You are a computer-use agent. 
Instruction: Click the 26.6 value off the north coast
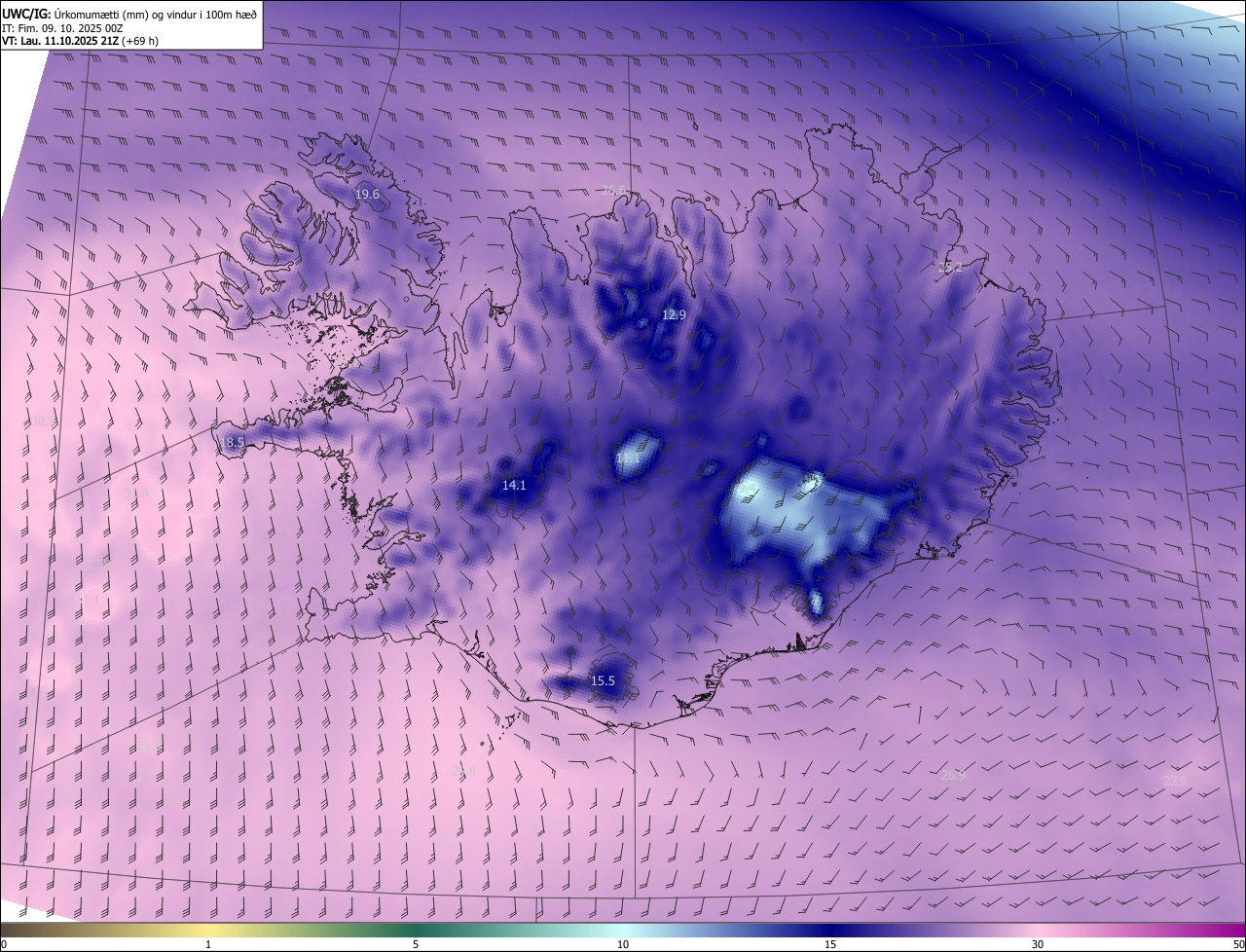coord(612,191)
